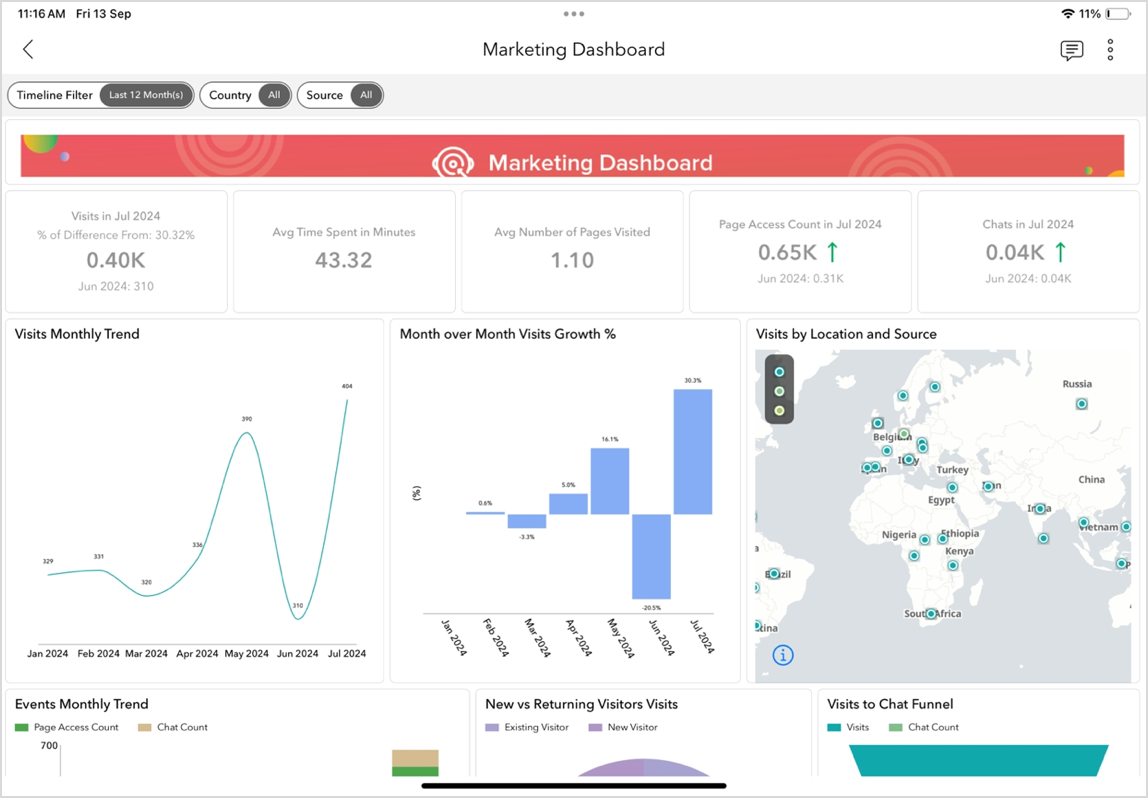Tap the Russia map marker
The width and height of the screenshot is (1148, 798).
pyautogui.click(x=1081, y=404)
